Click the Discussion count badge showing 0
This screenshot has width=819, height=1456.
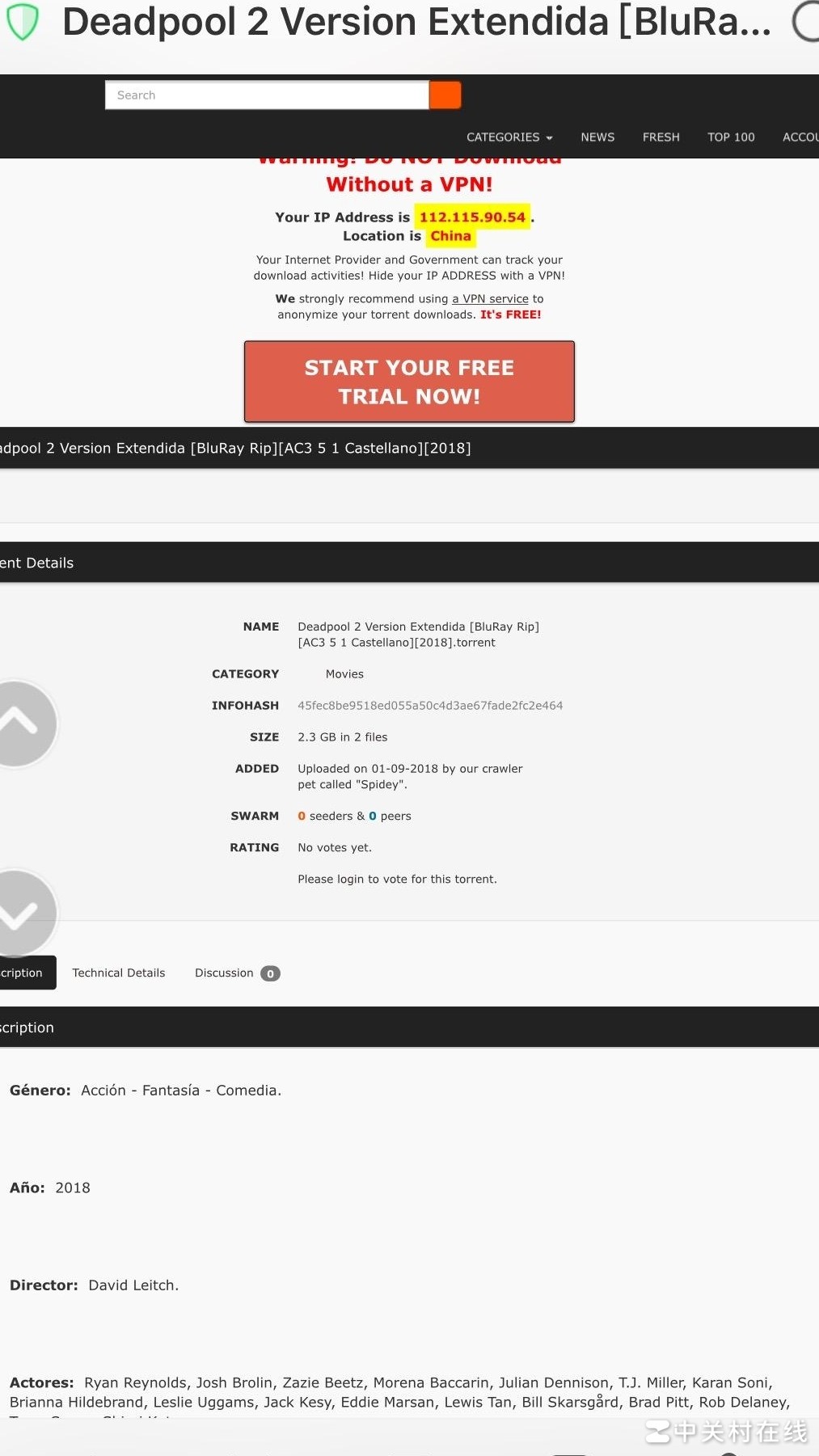pos(270,973)
